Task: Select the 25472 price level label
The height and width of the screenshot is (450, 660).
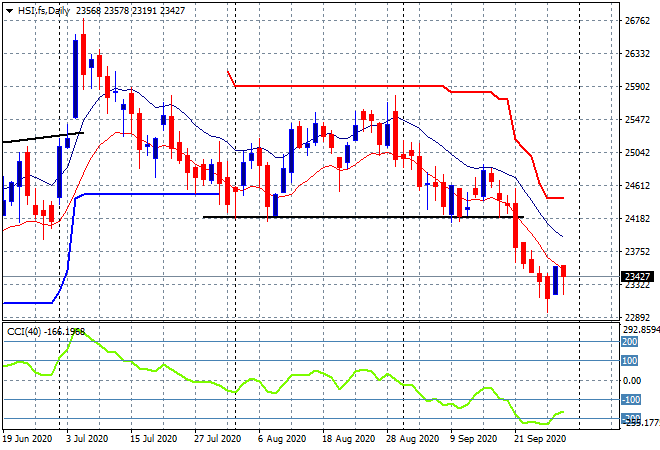Action: pyautogui.click(x=637, y=120)
